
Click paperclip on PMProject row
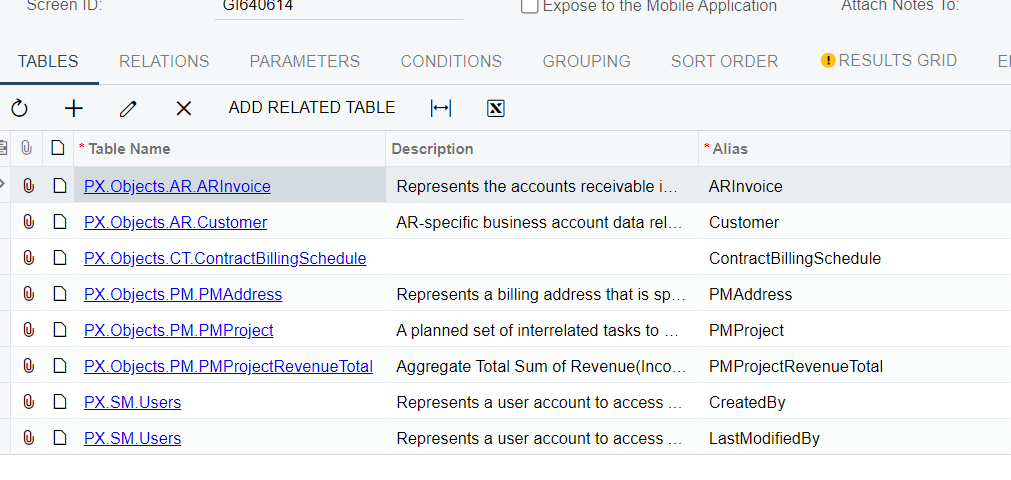[x=29, y=330]
